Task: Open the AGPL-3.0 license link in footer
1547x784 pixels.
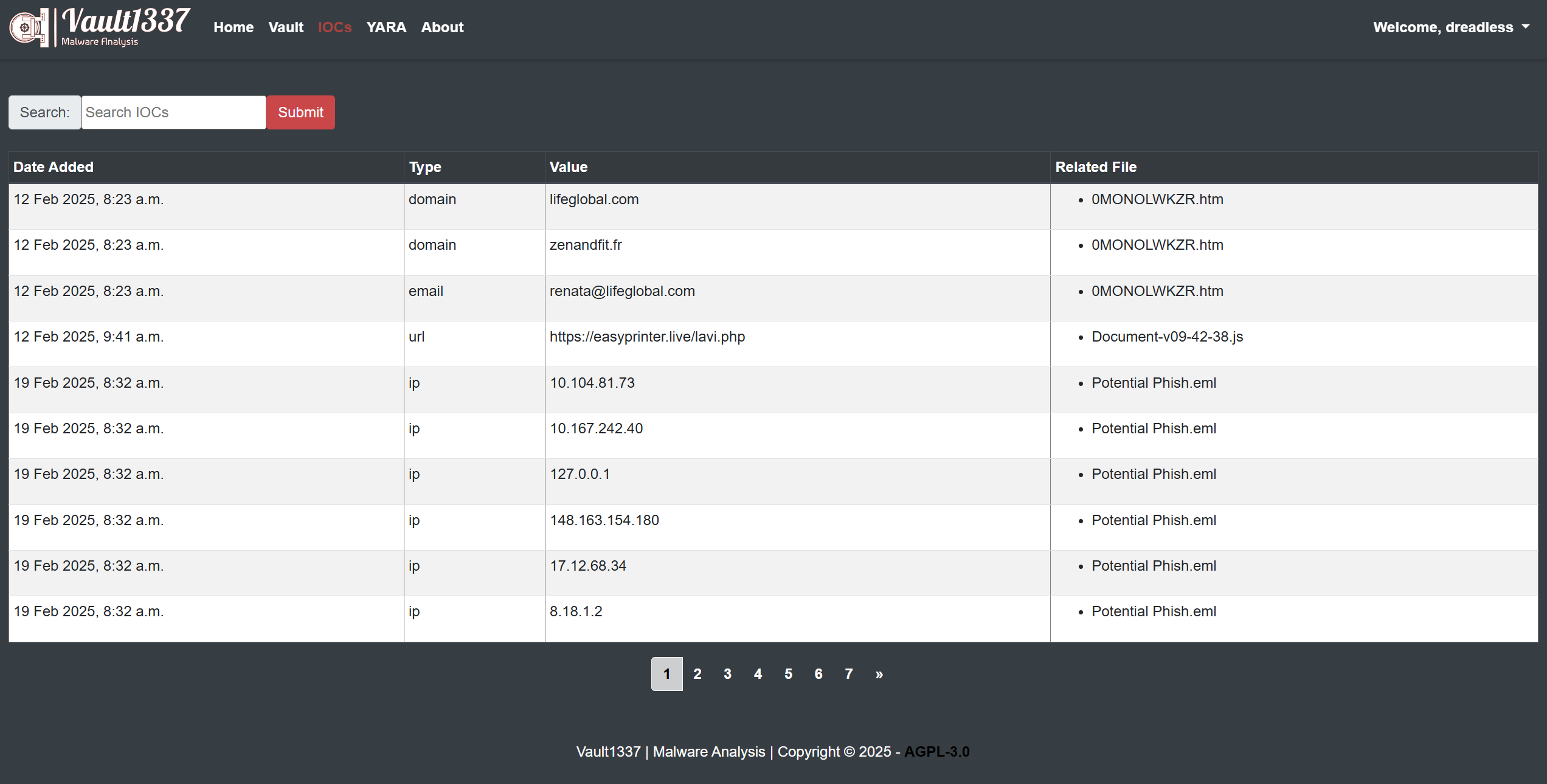Action: [936, 752]
